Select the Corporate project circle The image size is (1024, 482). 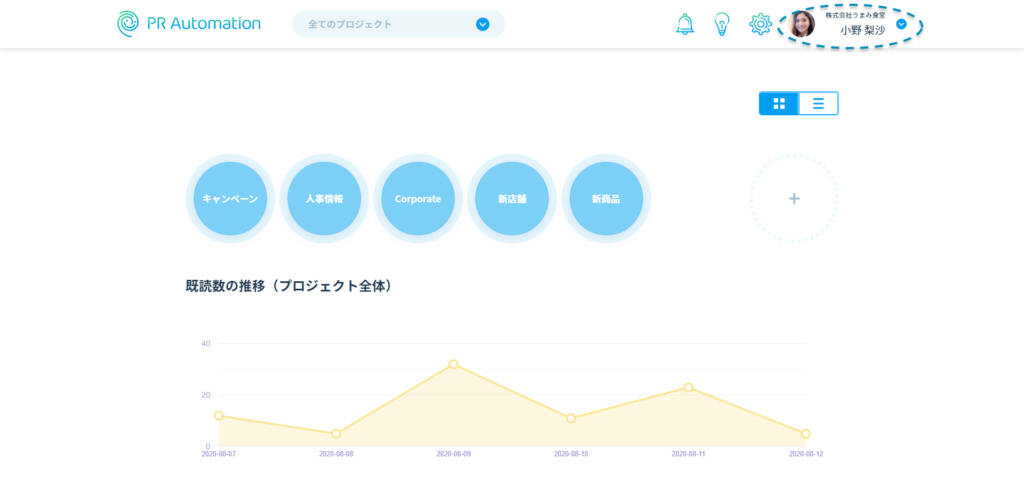click(418, 199)
